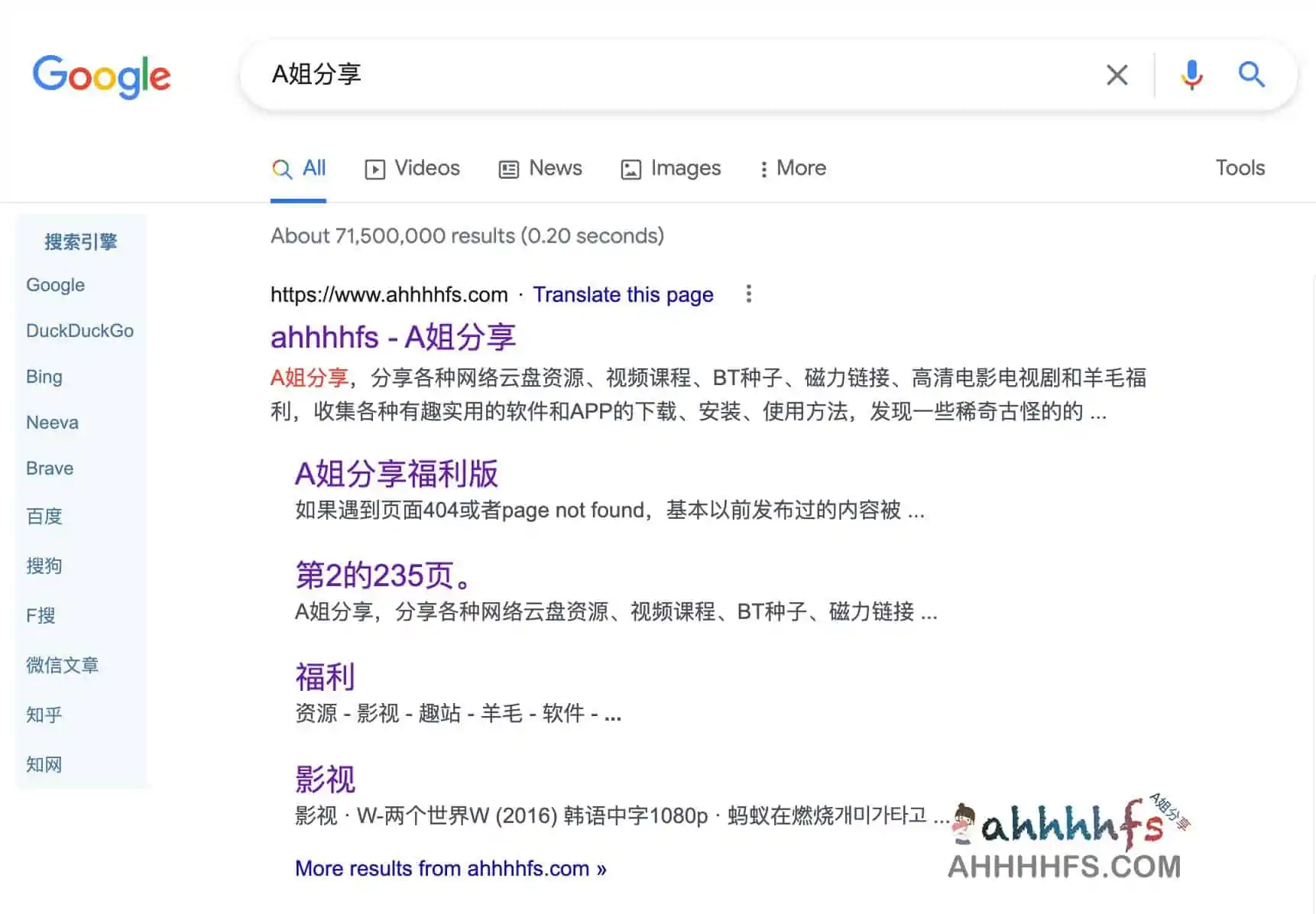Screen dimensions: 1316x914
Task: Open the A姐分享福利版 result
Action: point(397,473)
